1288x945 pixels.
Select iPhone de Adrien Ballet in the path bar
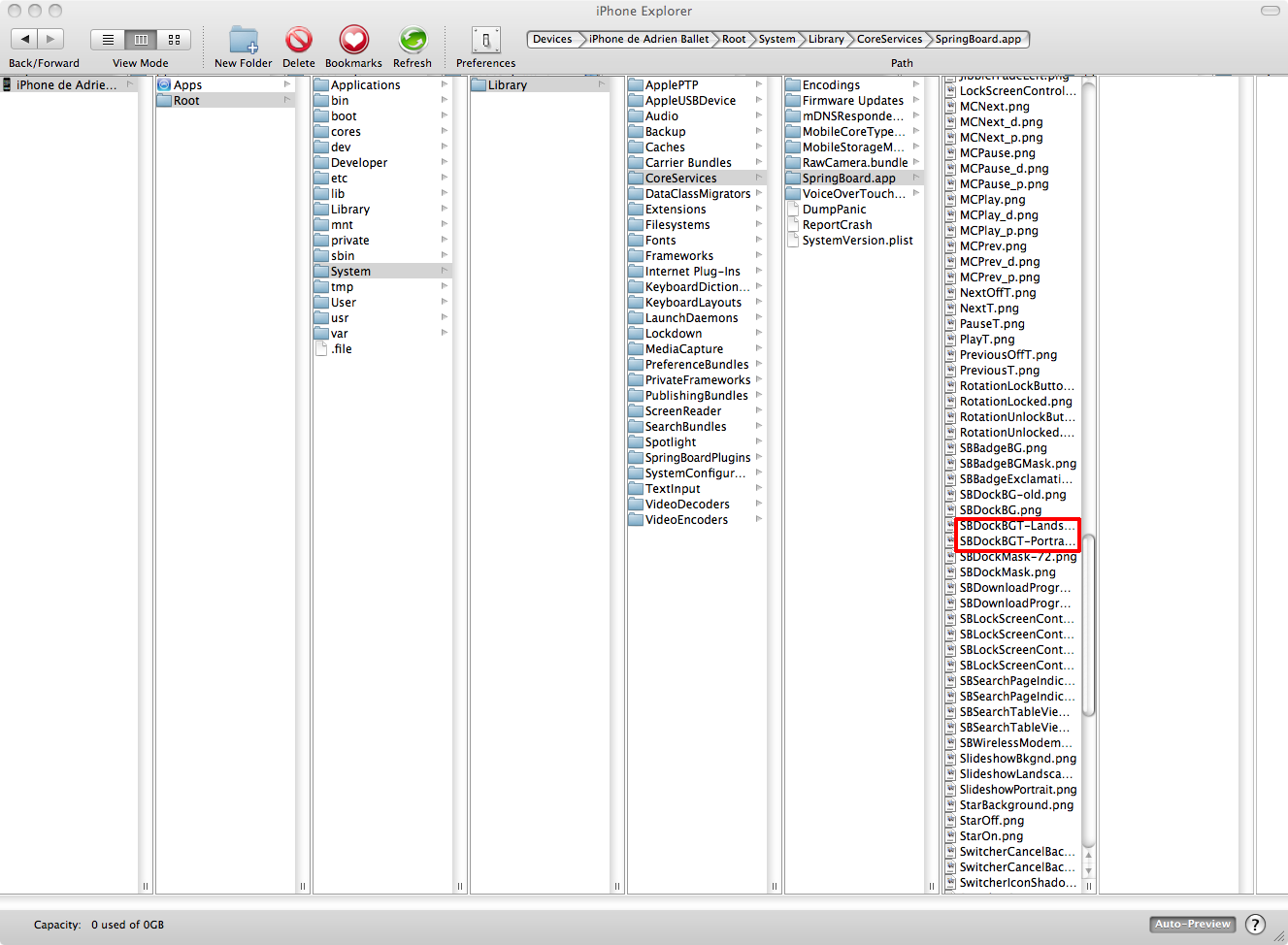(x=648, y=40)
